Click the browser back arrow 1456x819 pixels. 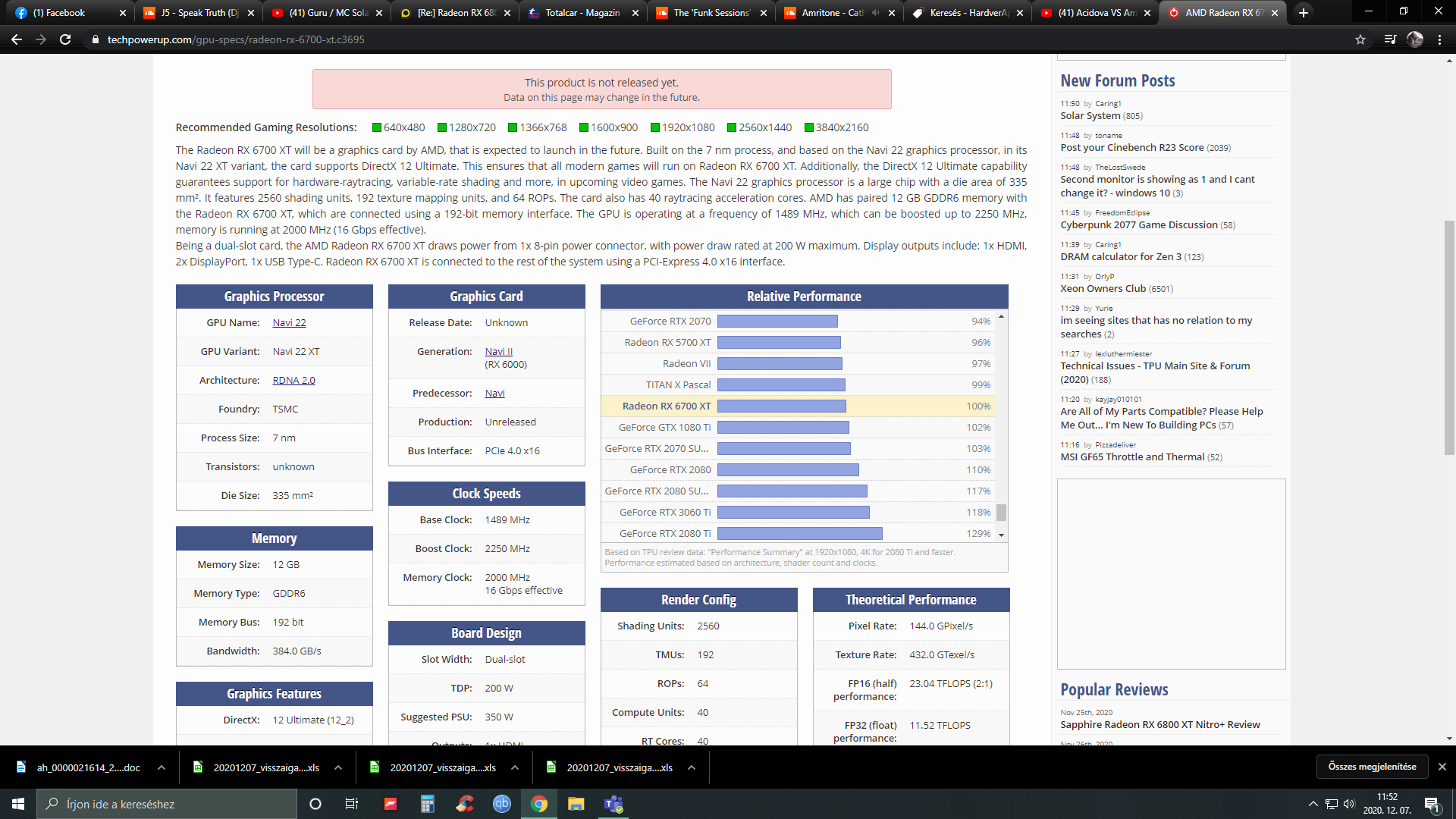click(17, 39)
